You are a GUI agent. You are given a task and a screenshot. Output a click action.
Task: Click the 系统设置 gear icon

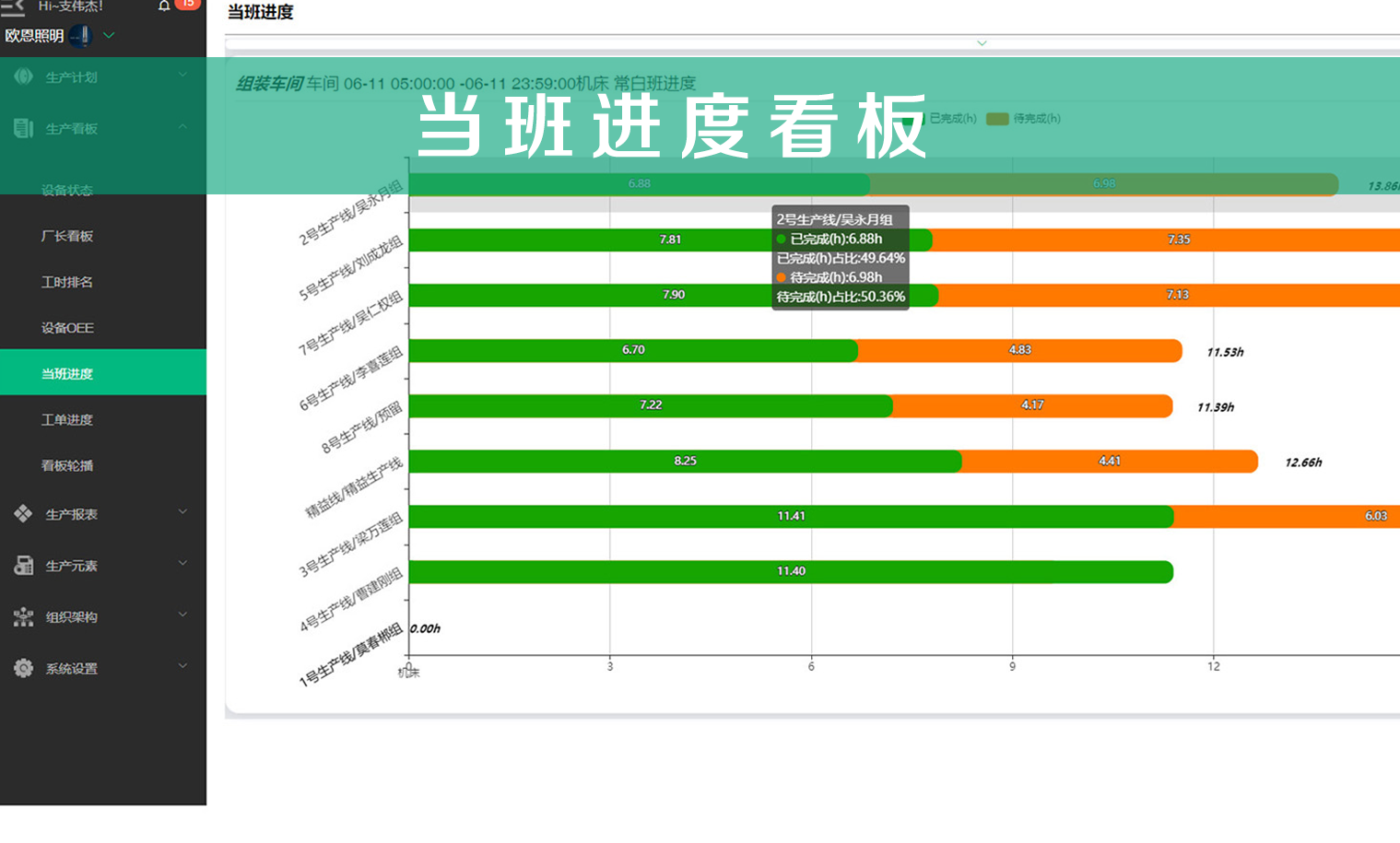pos(23,668)
